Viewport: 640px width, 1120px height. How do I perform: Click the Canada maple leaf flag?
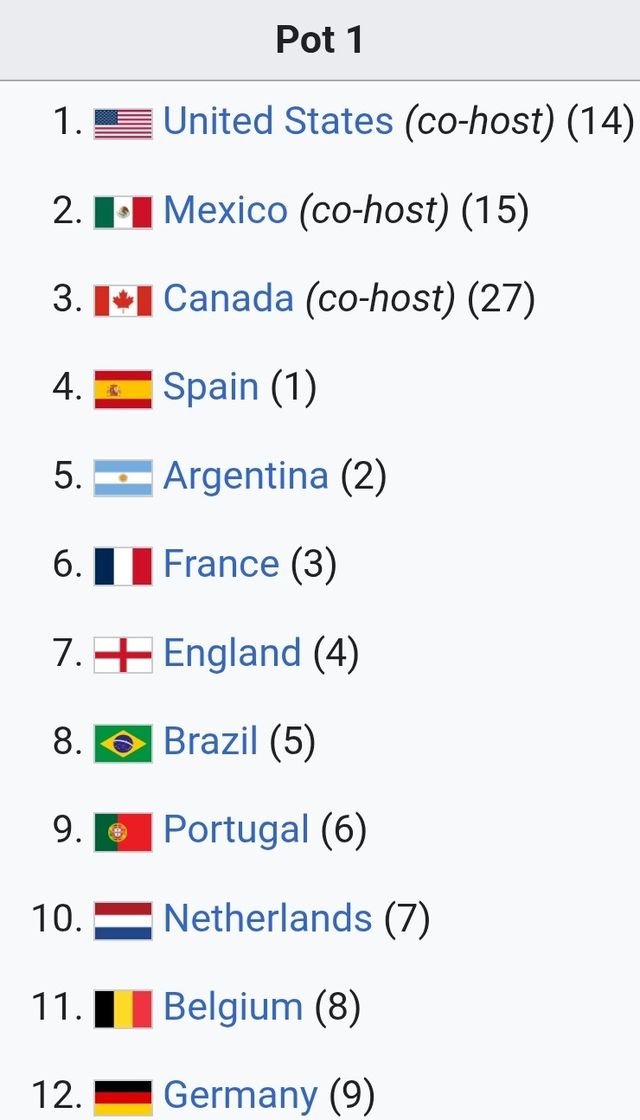coord(123,300)
